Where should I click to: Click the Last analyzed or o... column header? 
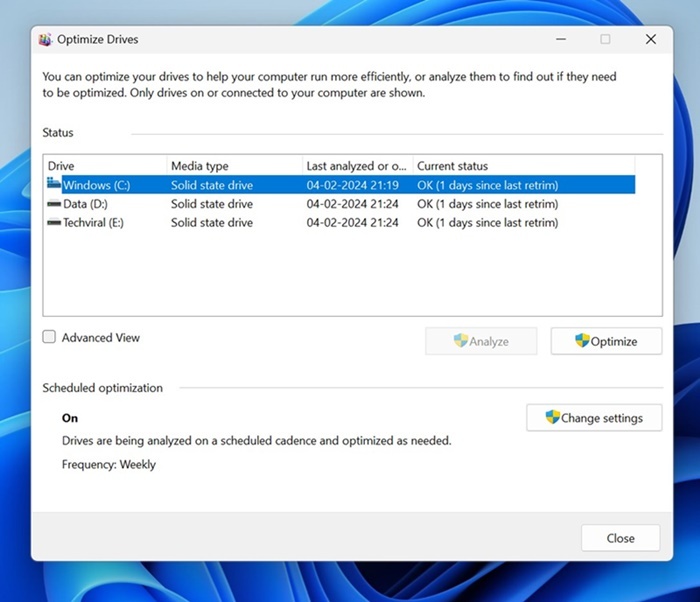pyautogui.click(x=358, y=166)
